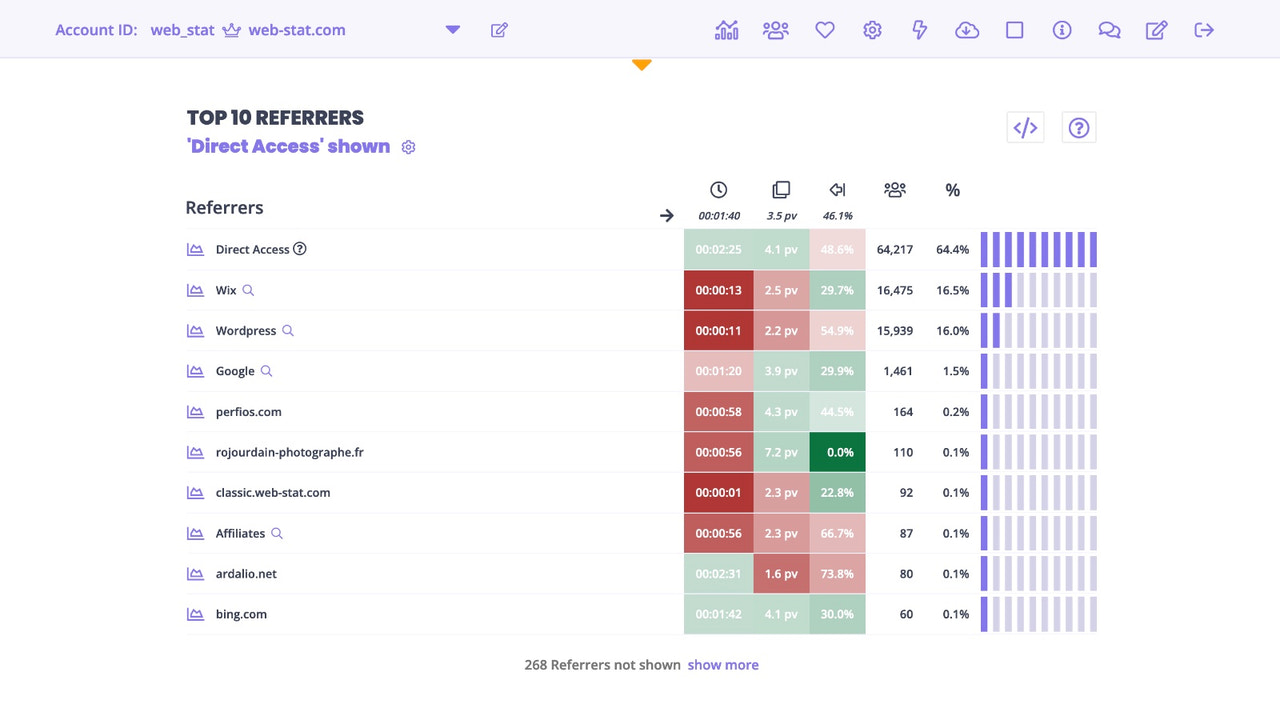
Task: Sort by the clock time-on-site column icon
Action: point(718,189)
